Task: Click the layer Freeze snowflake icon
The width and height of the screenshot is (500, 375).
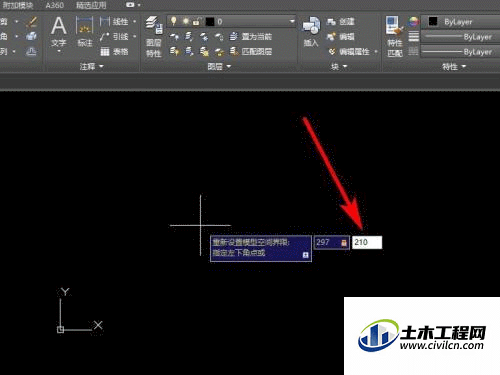Action: click(204, 36)
